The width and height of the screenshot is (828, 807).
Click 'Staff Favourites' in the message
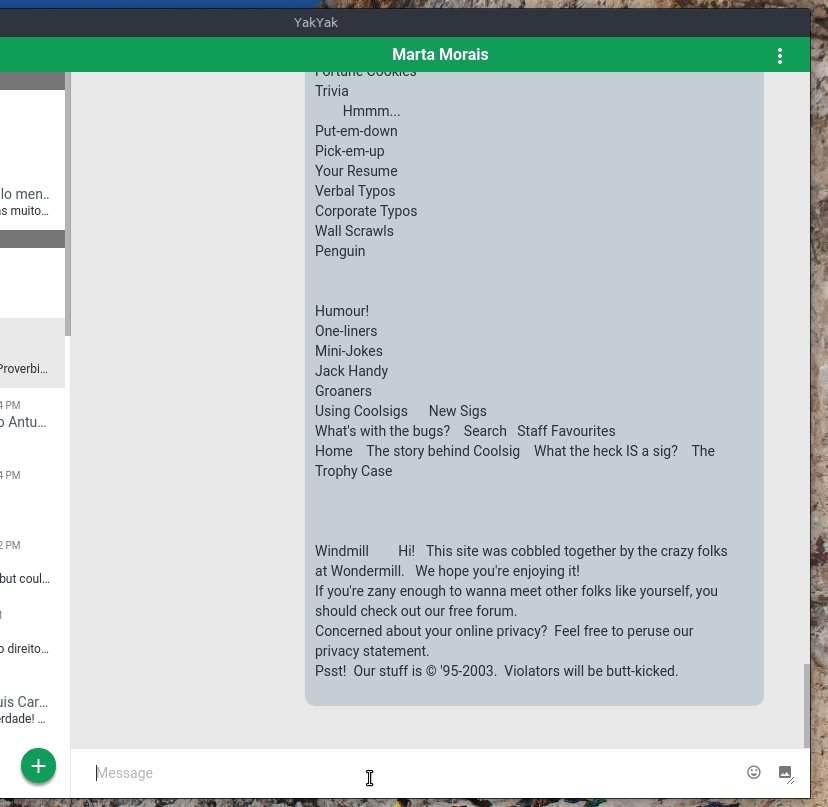coord(566,431)
